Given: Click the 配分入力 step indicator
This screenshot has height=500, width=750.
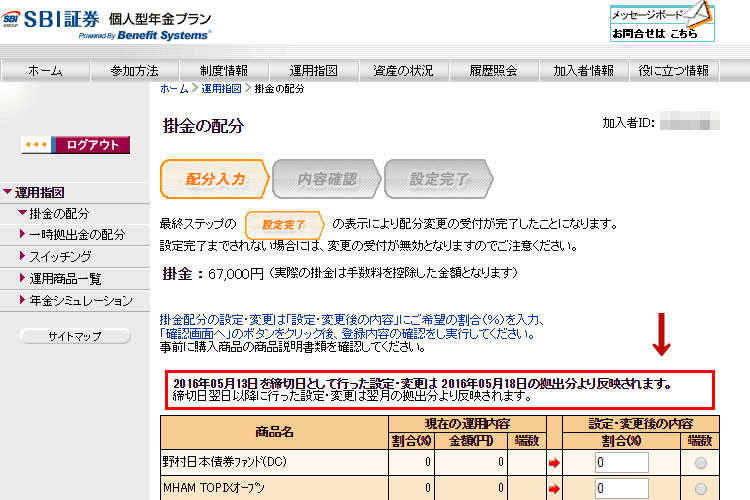Looking at the screenshot, I should (215, 179).
